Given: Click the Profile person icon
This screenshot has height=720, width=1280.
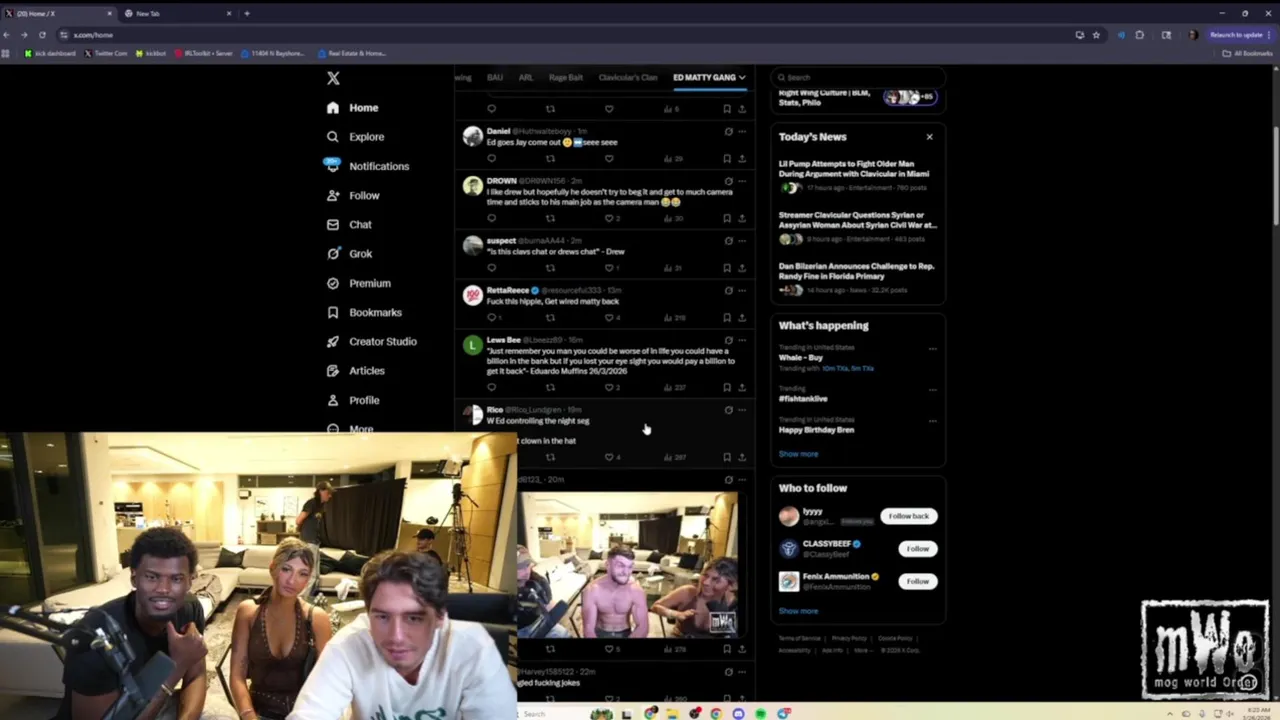Looking at the screenshot, I should [333, 400].
